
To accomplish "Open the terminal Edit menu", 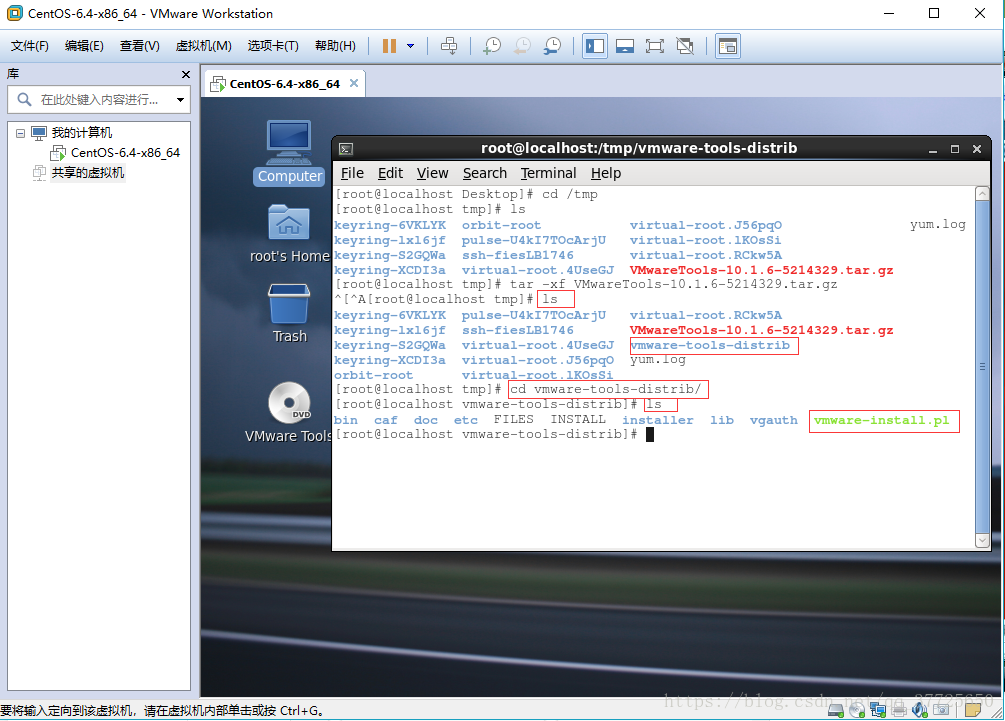I will point(390,173).
